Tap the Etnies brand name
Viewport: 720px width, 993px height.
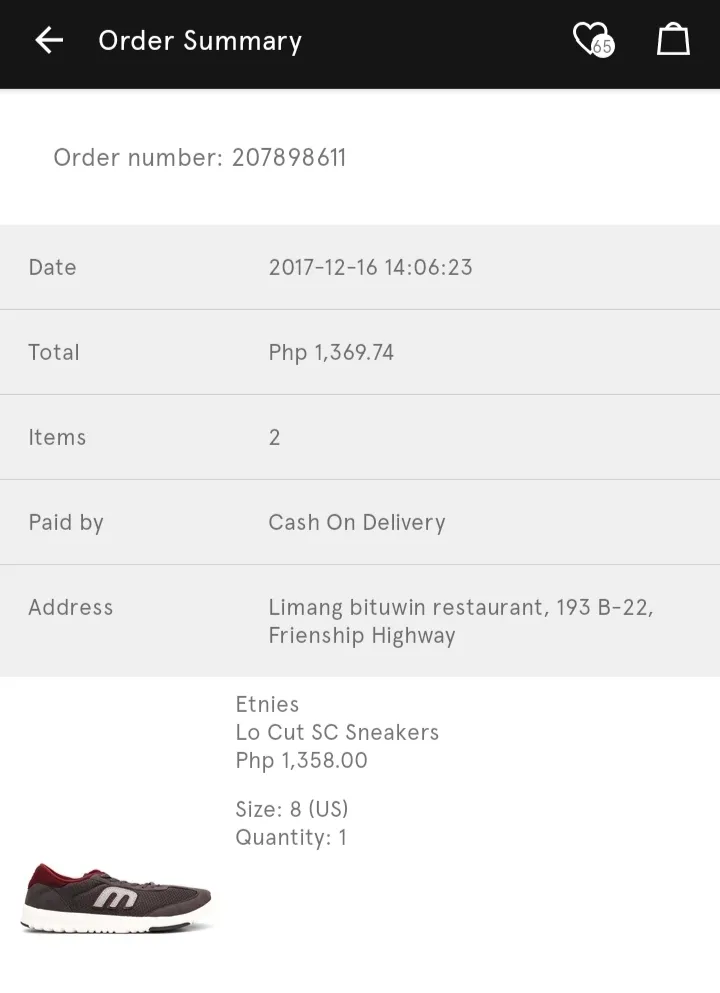click(267, 704)
